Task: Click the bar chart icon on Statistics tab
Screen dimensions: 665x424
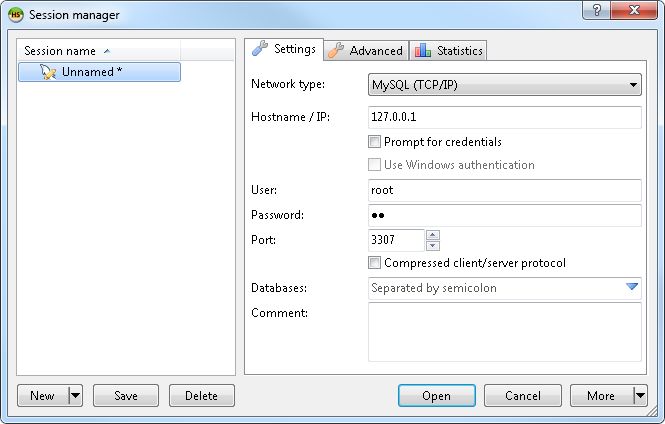Action: point(423,50)
